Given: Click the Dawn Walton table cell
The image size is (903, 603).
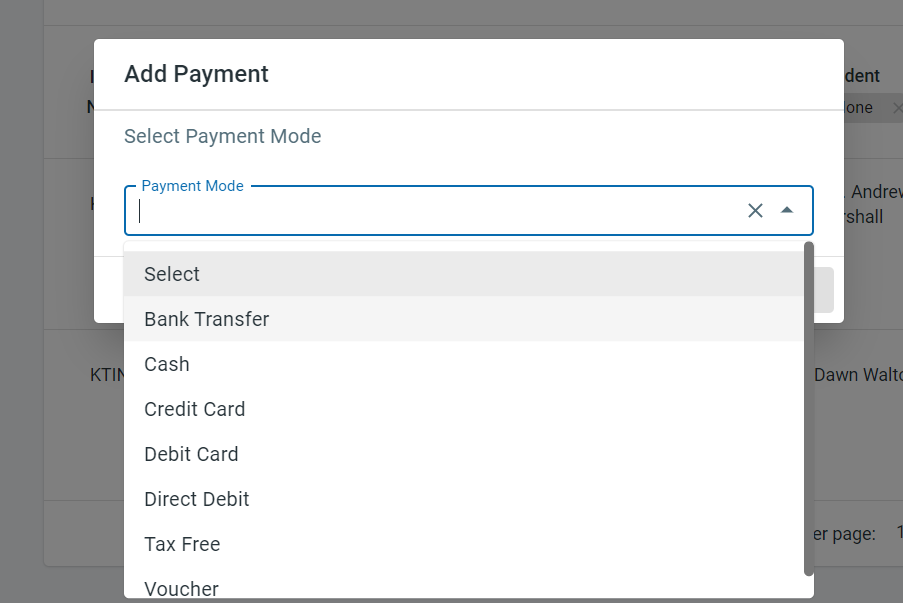Looking at the screenshot, I should pos(858,375).
